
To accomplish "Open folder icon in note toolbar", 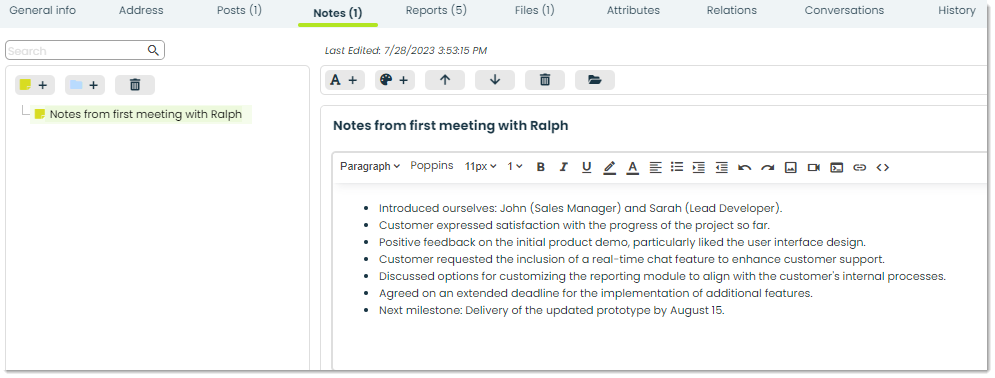I will pos(595,80).
